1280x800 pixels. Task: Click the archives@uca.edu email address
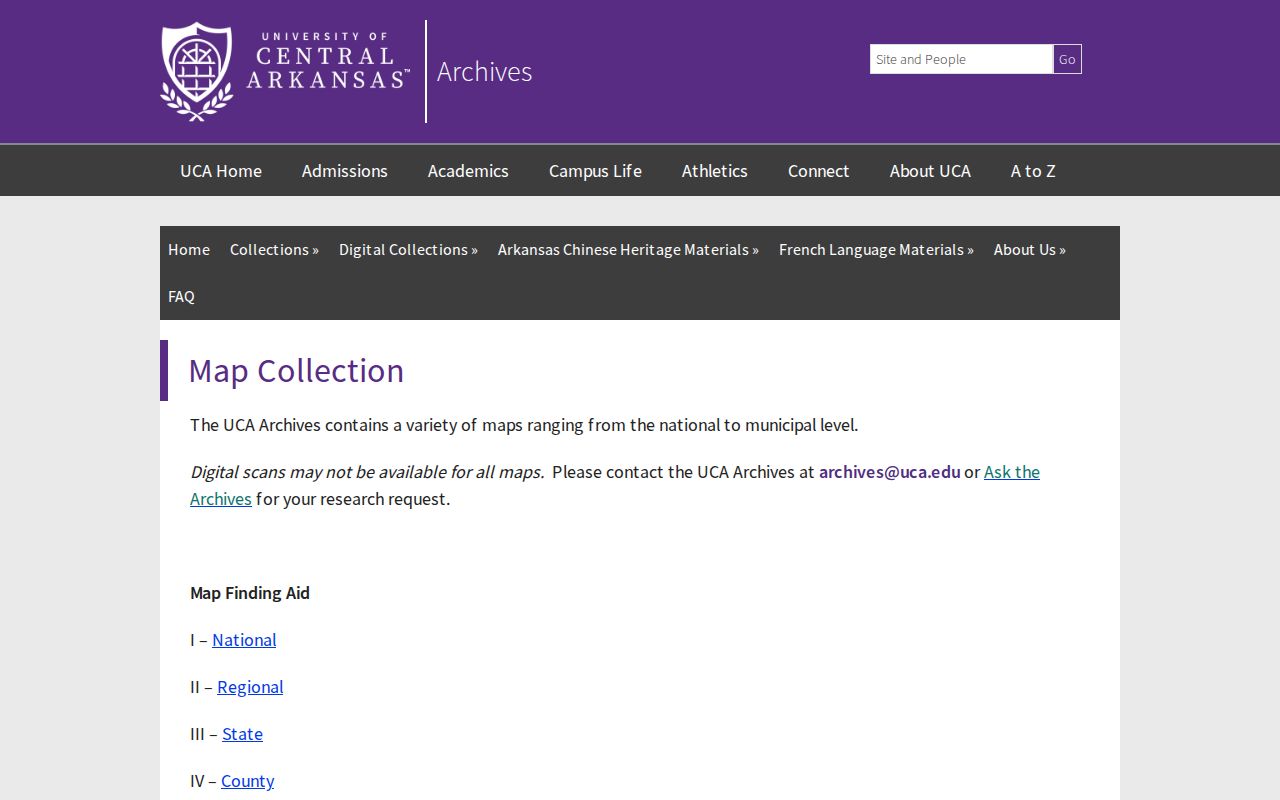[890, 472]
